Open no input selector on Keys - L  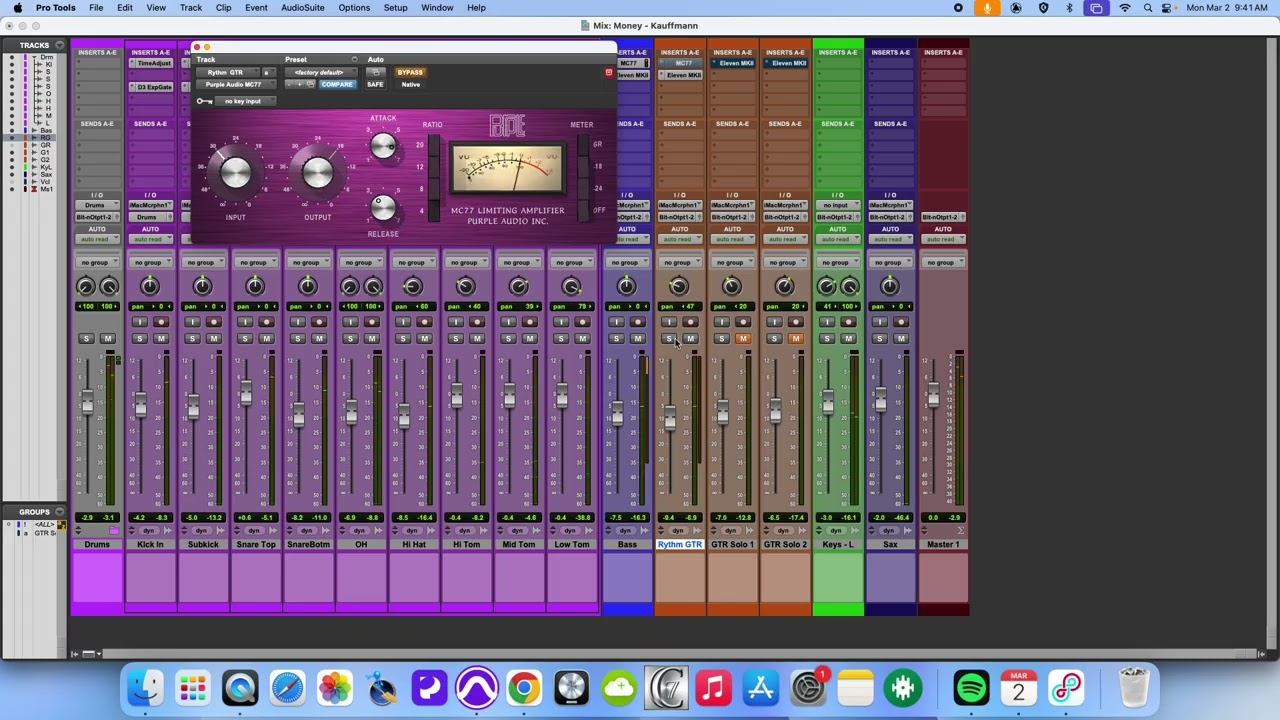tap(837, 205)
